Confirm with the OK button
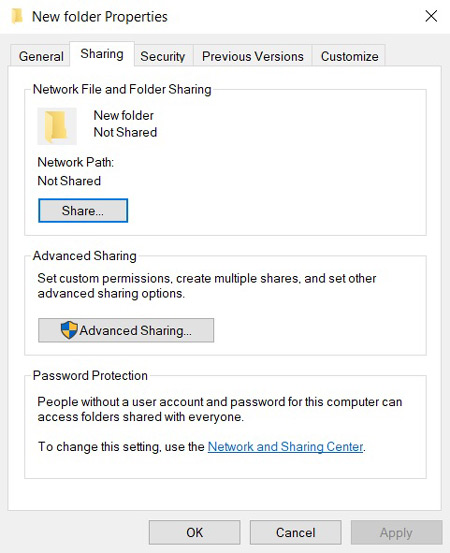This screenshot has width=450, height=553. tap(194, 532)
